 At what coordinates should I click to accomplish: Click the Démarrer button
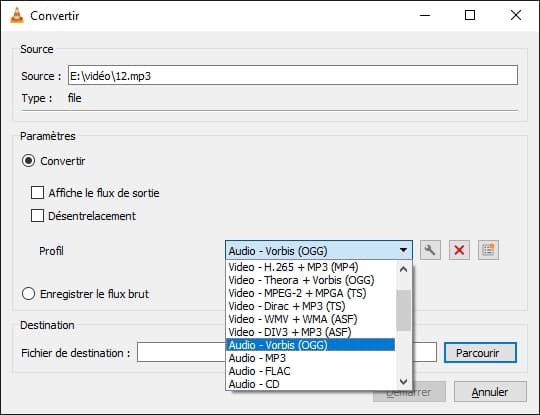pyautogui.click(x=409, y=393)
